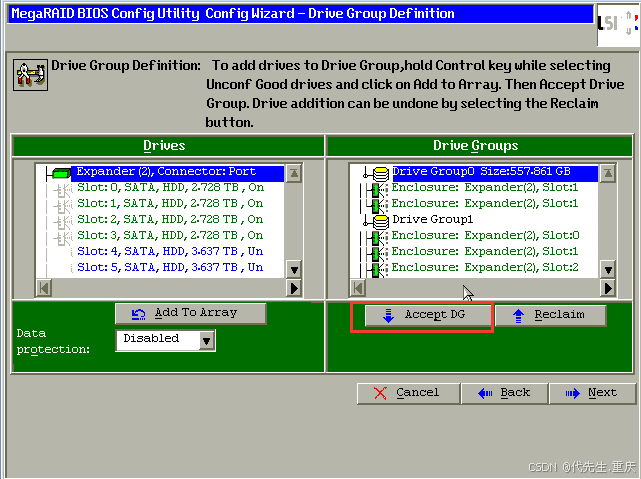This screenshot has width=641, height=479.
Task: Click the undo arrow icon on Add To Array
Action: (139, 313)
